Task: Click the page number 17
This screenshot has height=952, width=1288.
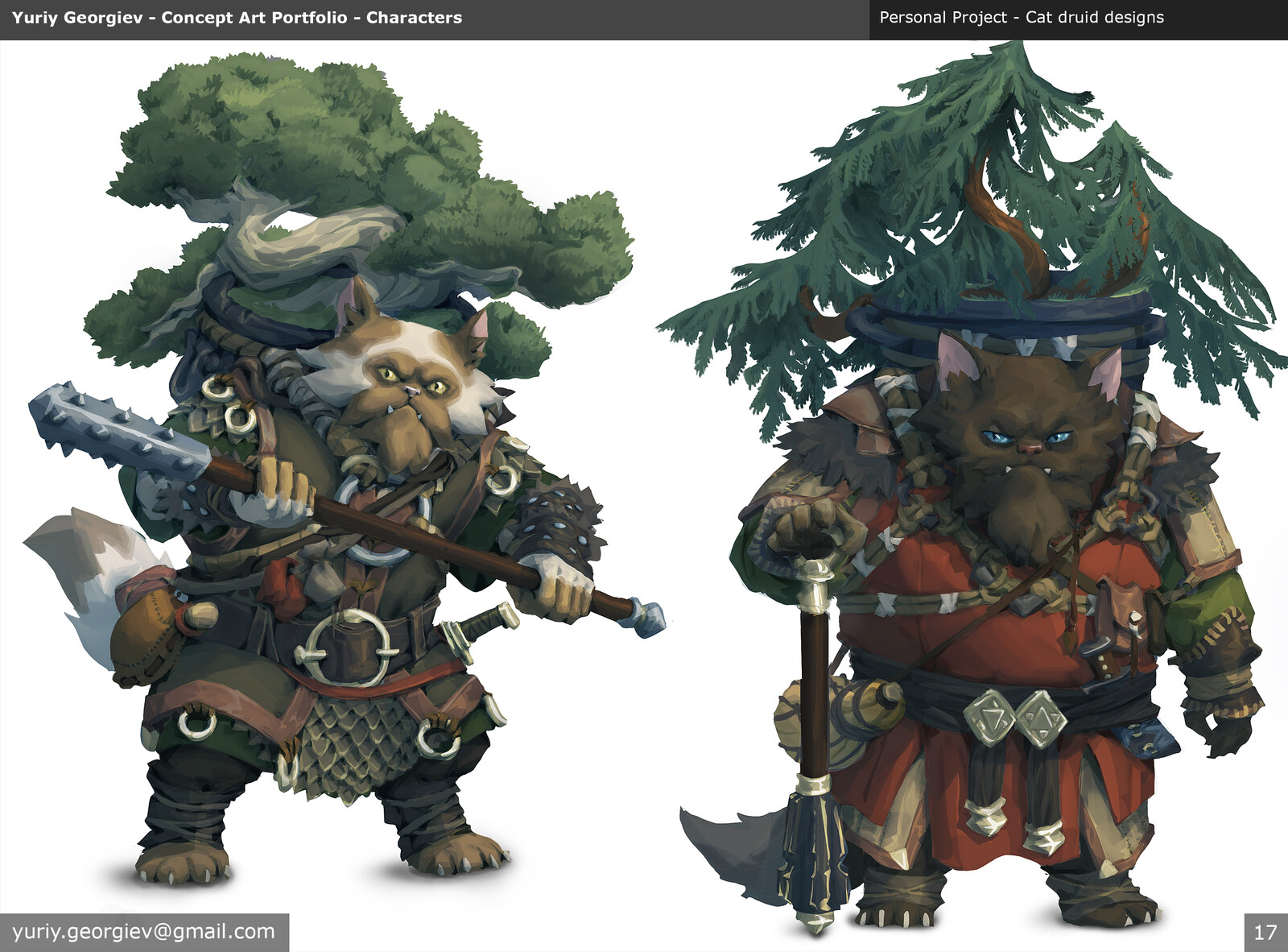Action: [1265, 933]
